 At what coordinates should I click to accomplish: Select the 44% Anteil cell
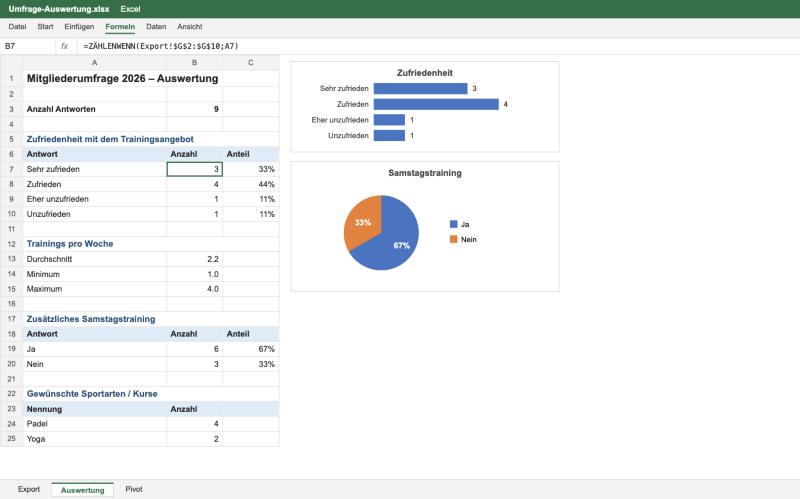click(251, 184)
